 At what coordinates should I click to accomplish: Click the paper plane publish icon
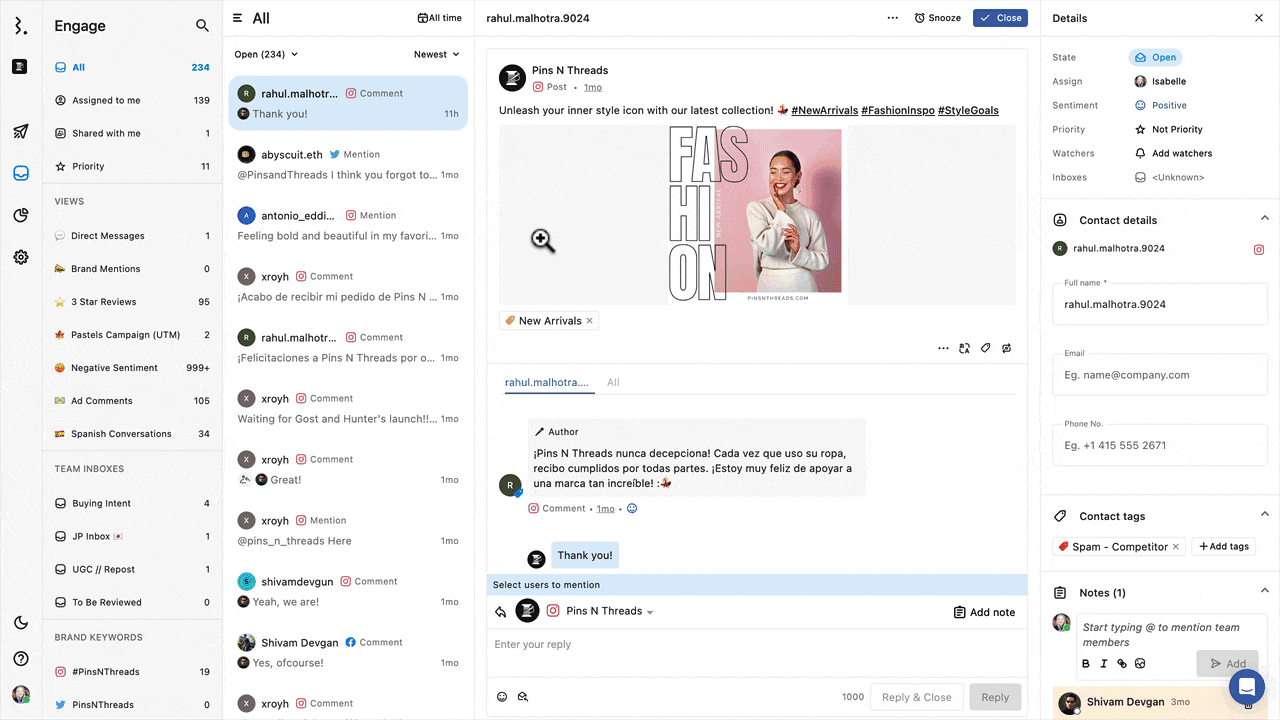[x=21, y=132]
